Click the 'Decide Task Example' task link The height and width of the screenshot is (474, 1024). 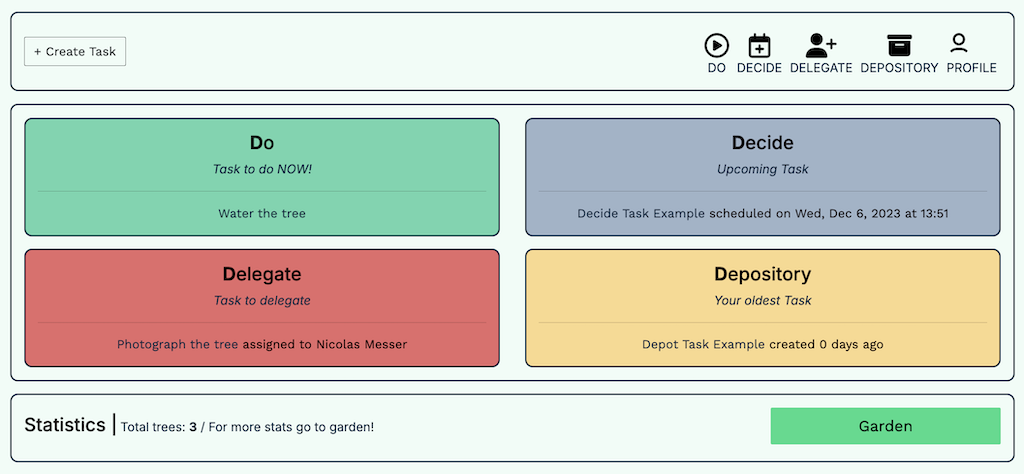[641, 213]
